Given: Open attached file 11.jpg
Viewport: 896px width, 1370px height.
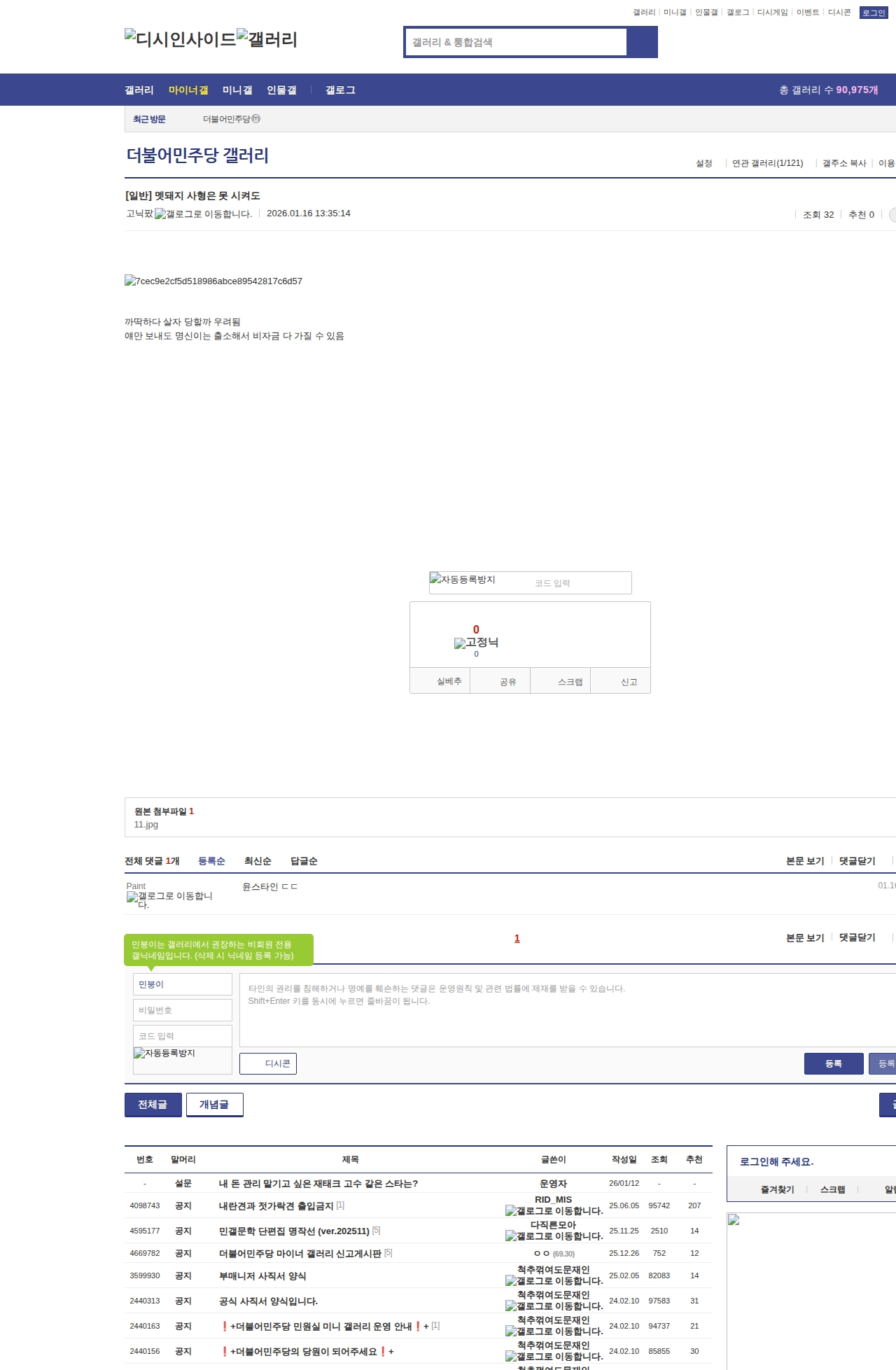Looking at the screenshot, I should click(x=146, y=825).
